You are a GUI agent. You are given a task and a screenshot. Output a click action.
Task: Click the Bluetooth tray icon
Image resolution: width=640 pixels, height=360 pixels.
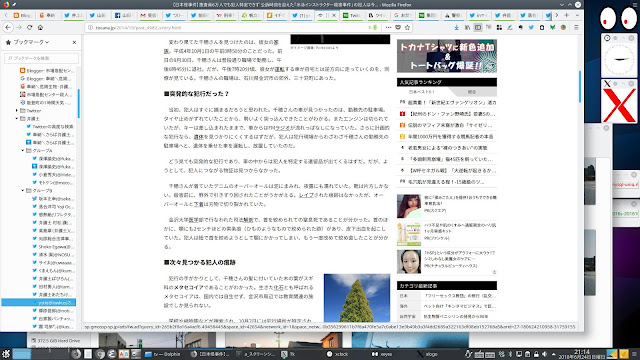[x=510, y=354]
